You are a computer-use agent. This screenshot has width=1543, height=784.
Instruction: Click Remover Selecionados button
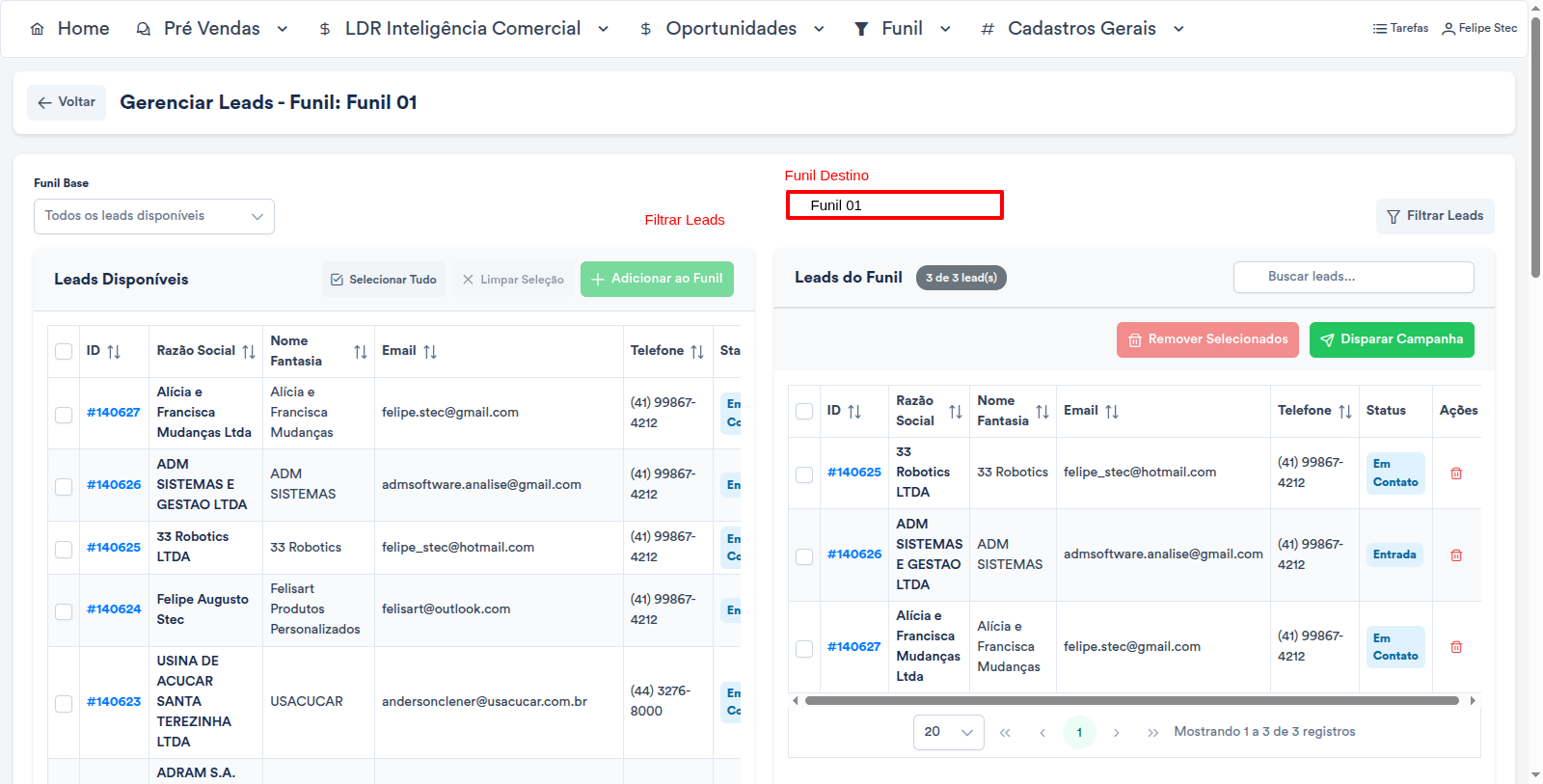[1207, 339]
